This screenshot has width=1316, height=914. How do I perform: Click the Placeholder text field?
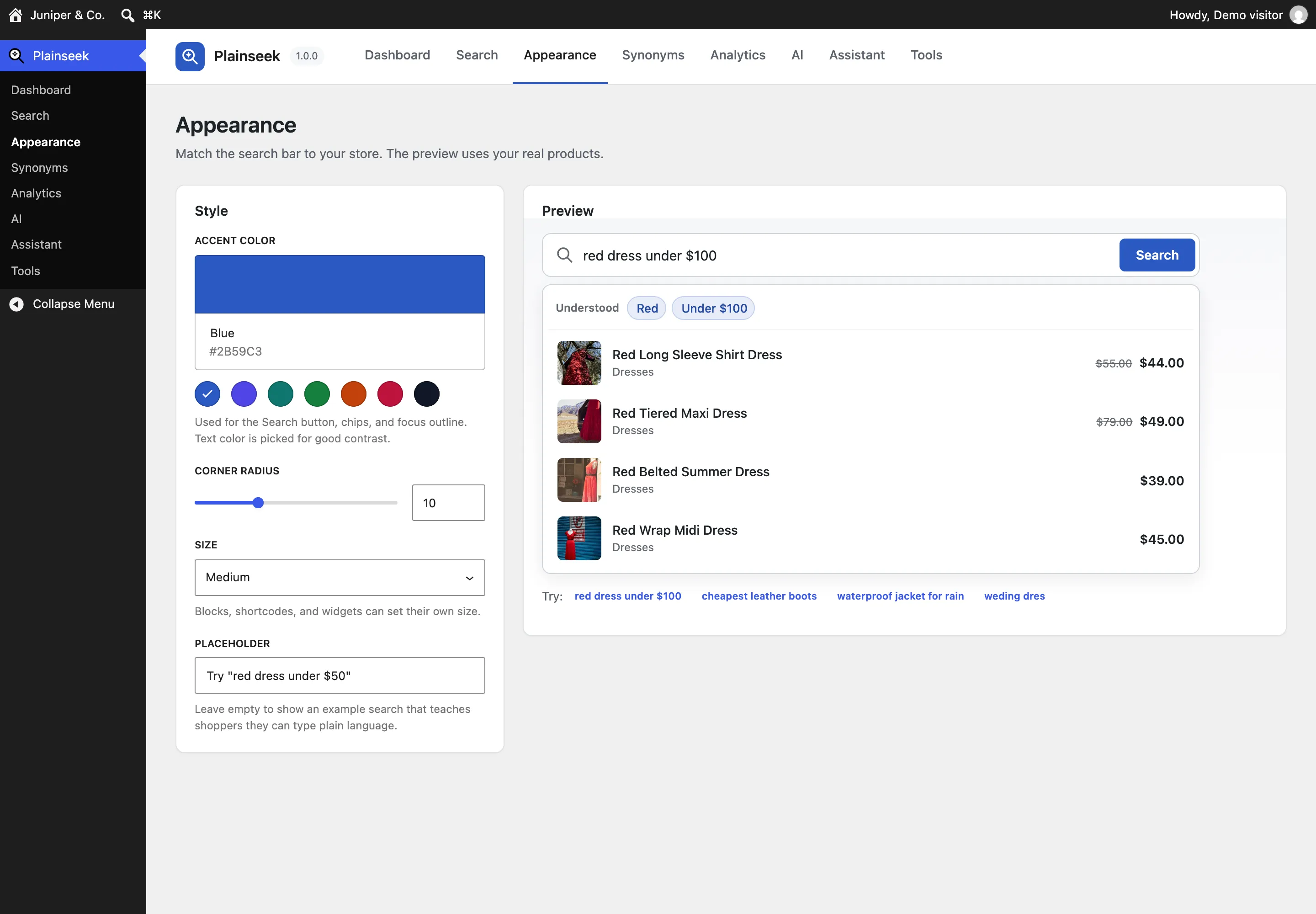(340, 675)
